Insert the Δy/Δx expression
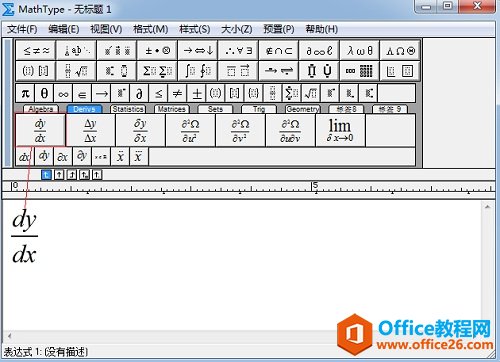This screenshot has width=500, height=362. 90,130
